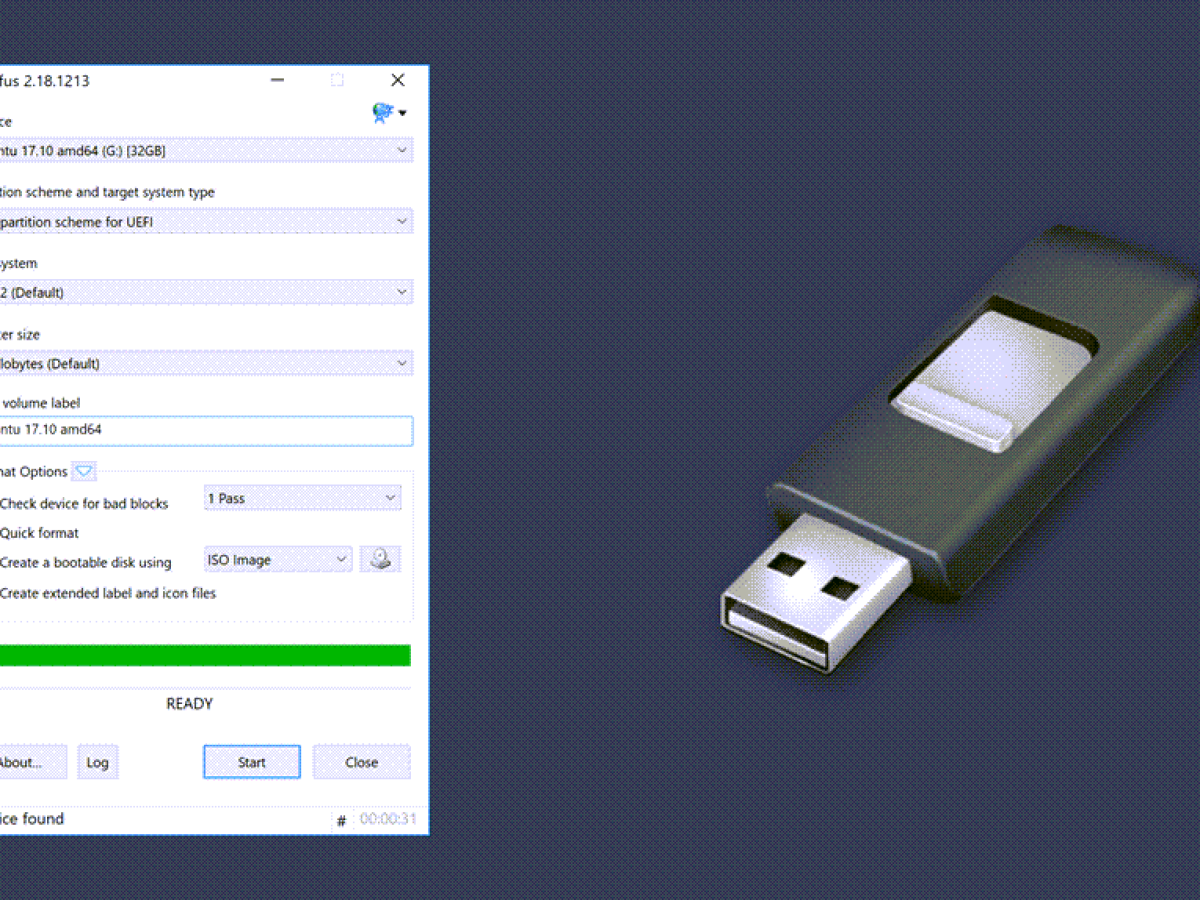The height and width of the screenshot is (900, 1200).
Task: Click into the volume label text field
Action: (x=206, y=431)
